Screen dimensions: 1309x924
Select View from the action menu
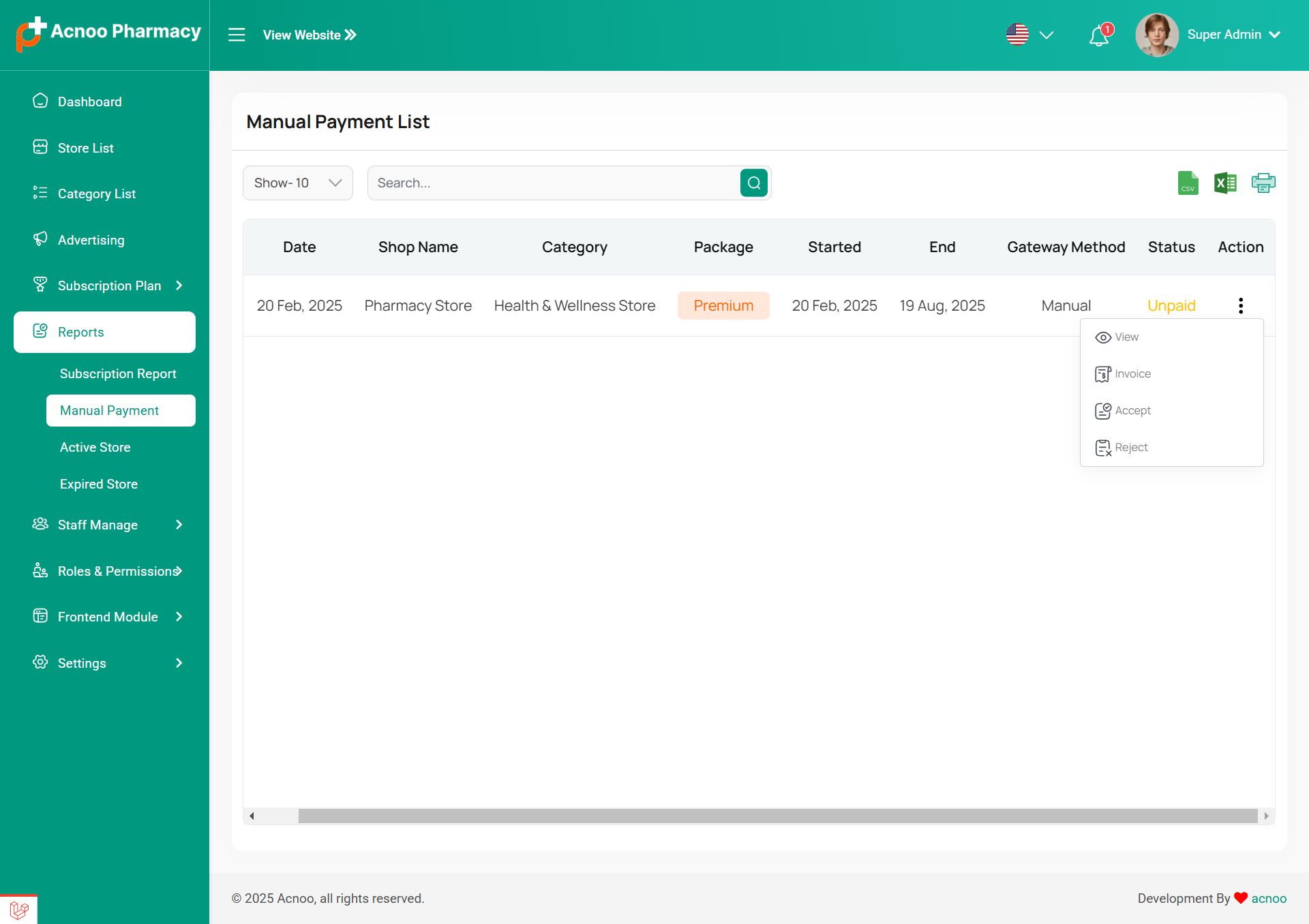pos(1126,337)
